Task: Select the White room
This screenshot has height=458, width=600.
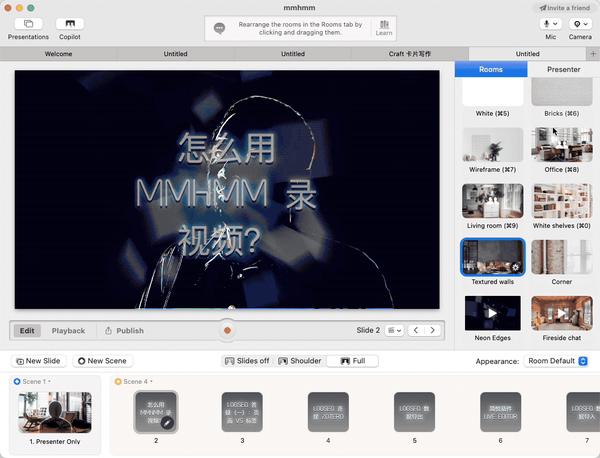Action: point(492,92)
